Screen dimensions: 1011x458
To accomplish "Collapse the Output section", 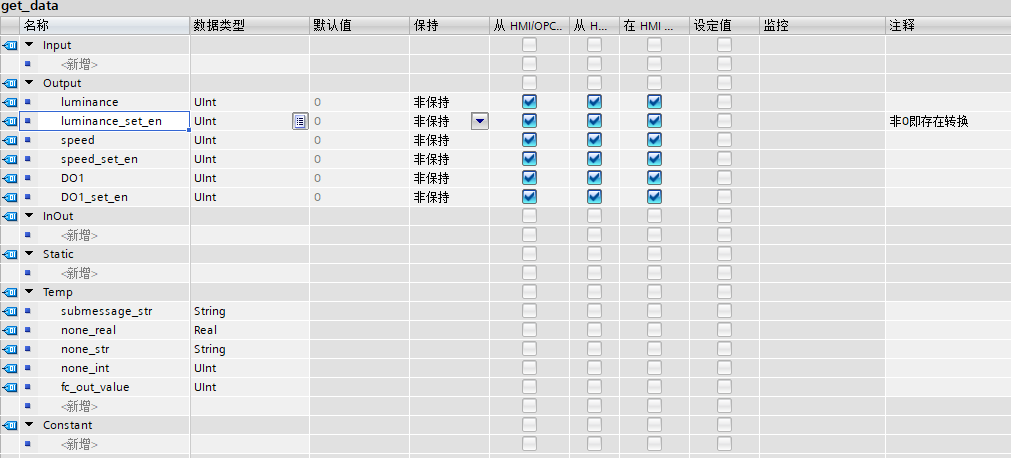I will [29, 83].
